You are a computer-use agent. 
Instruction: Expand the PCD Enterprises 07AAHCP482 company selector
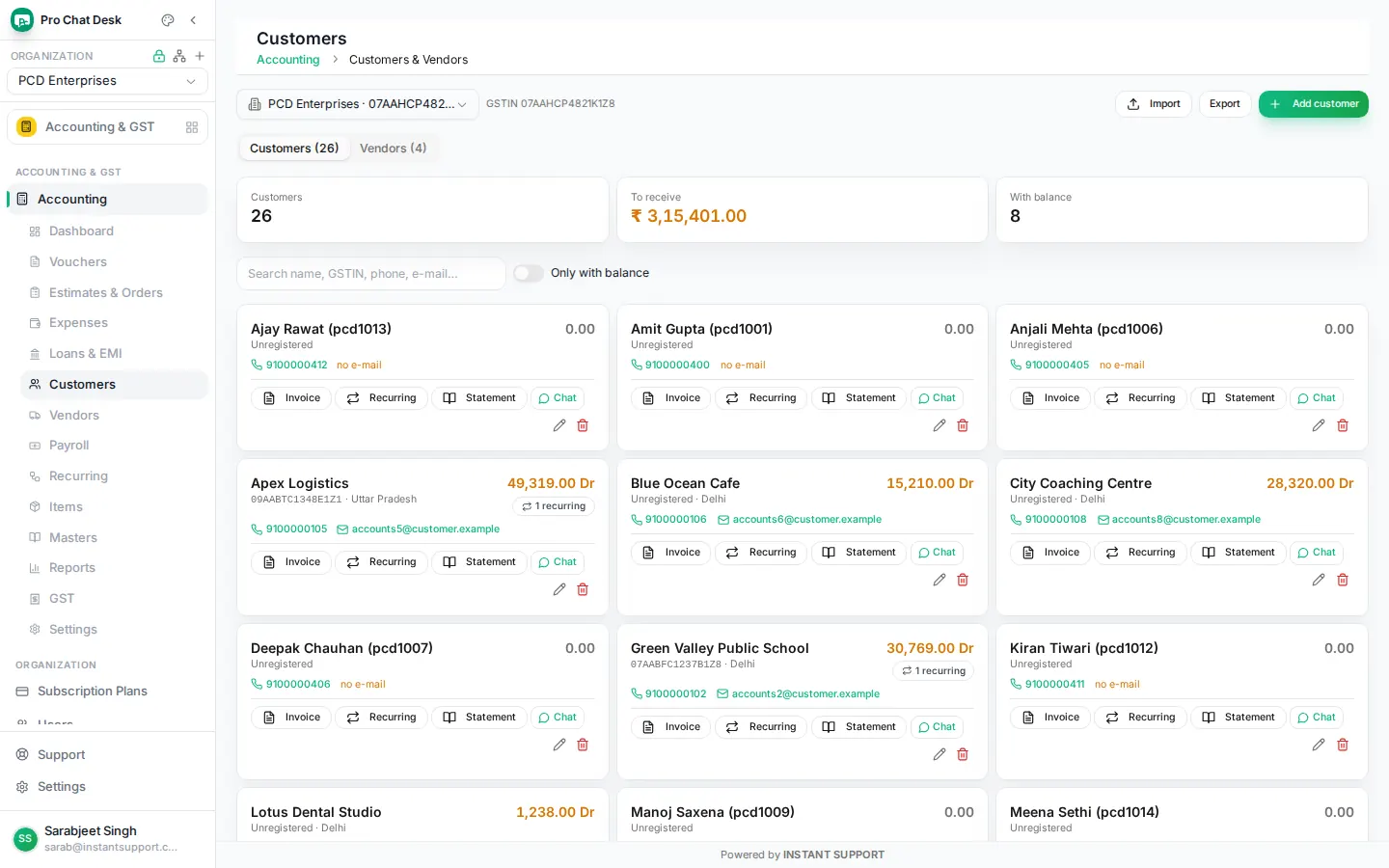click(x=358, y=104)
